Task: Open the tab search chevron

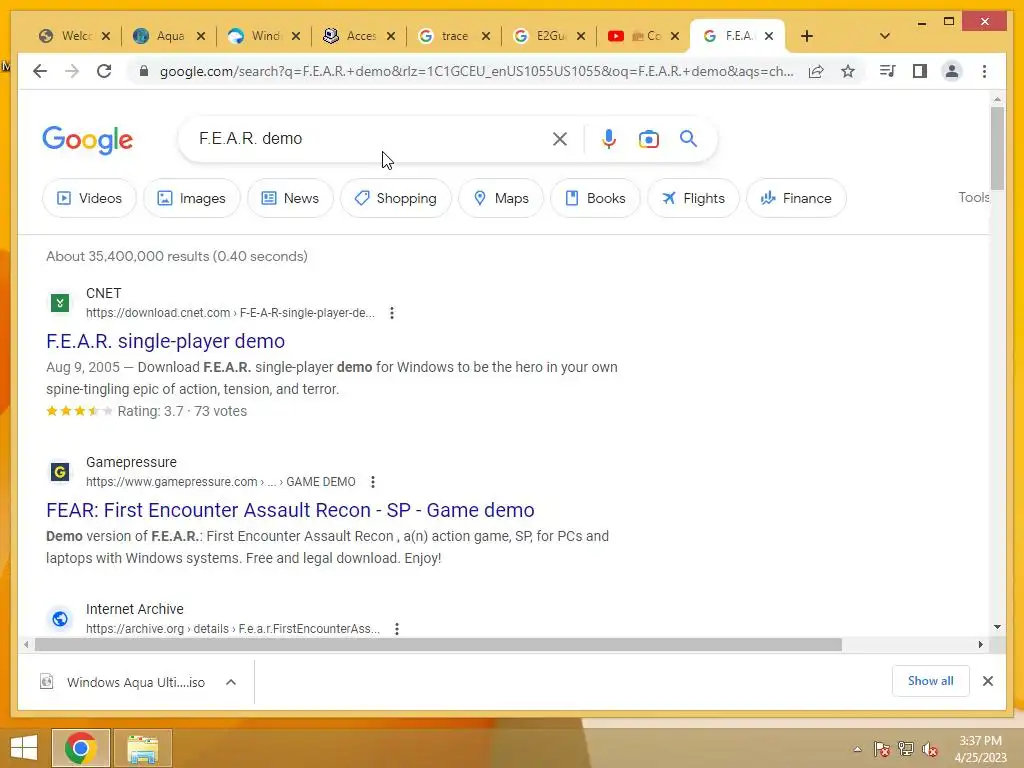Action: click(x=885, y=36)
